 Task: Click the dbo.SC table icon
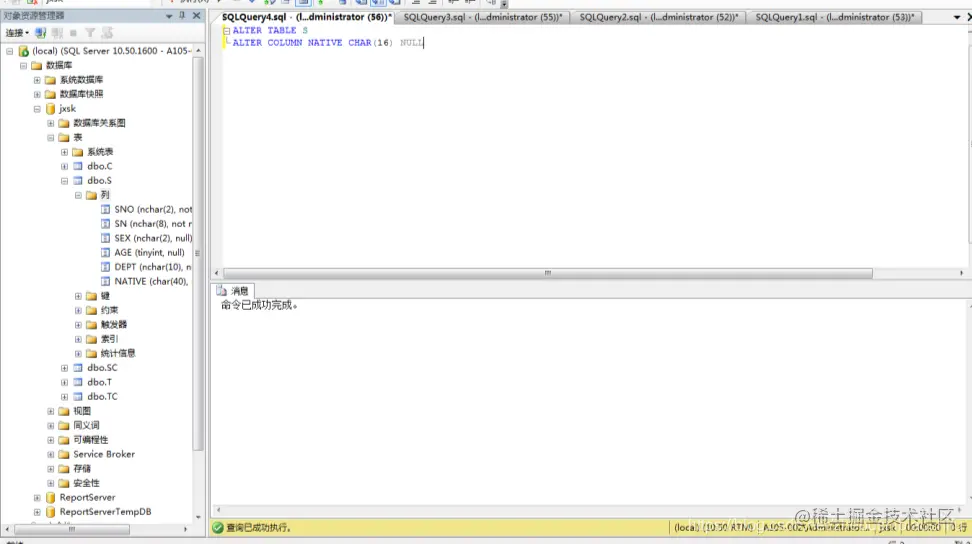tap(77, 367)
